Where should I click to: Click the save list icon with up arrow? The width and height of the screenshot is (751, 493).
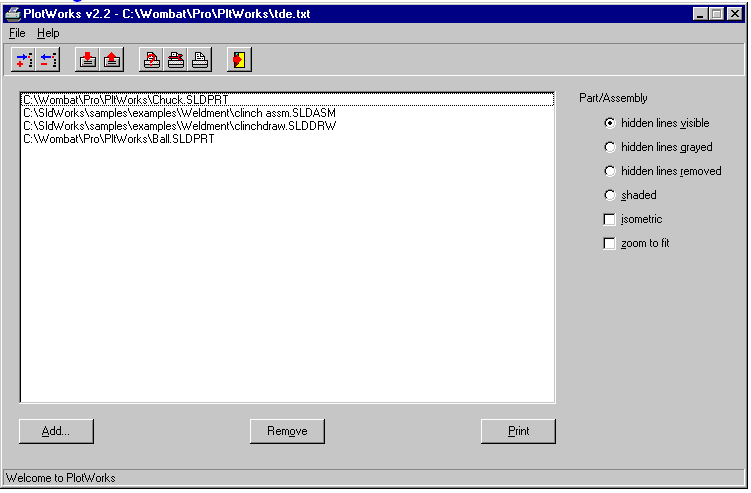tap(112, 60)
